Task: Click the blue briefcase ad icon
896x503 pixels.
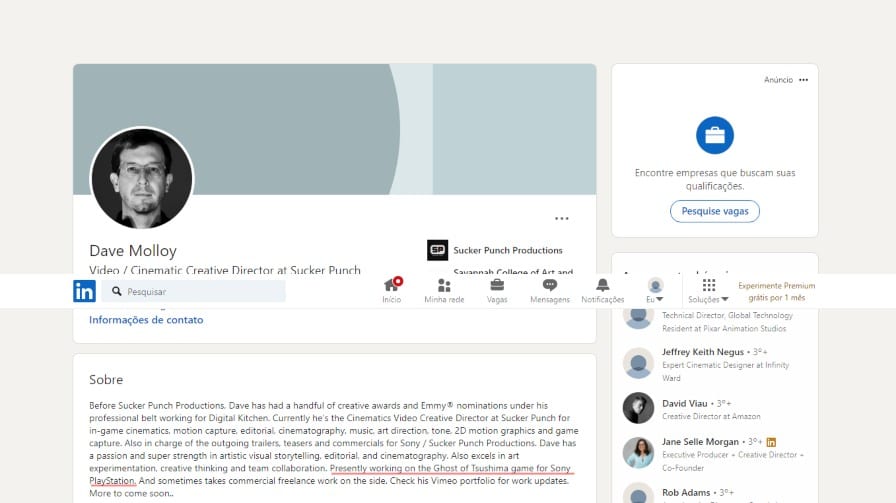Action: [715, 135]
